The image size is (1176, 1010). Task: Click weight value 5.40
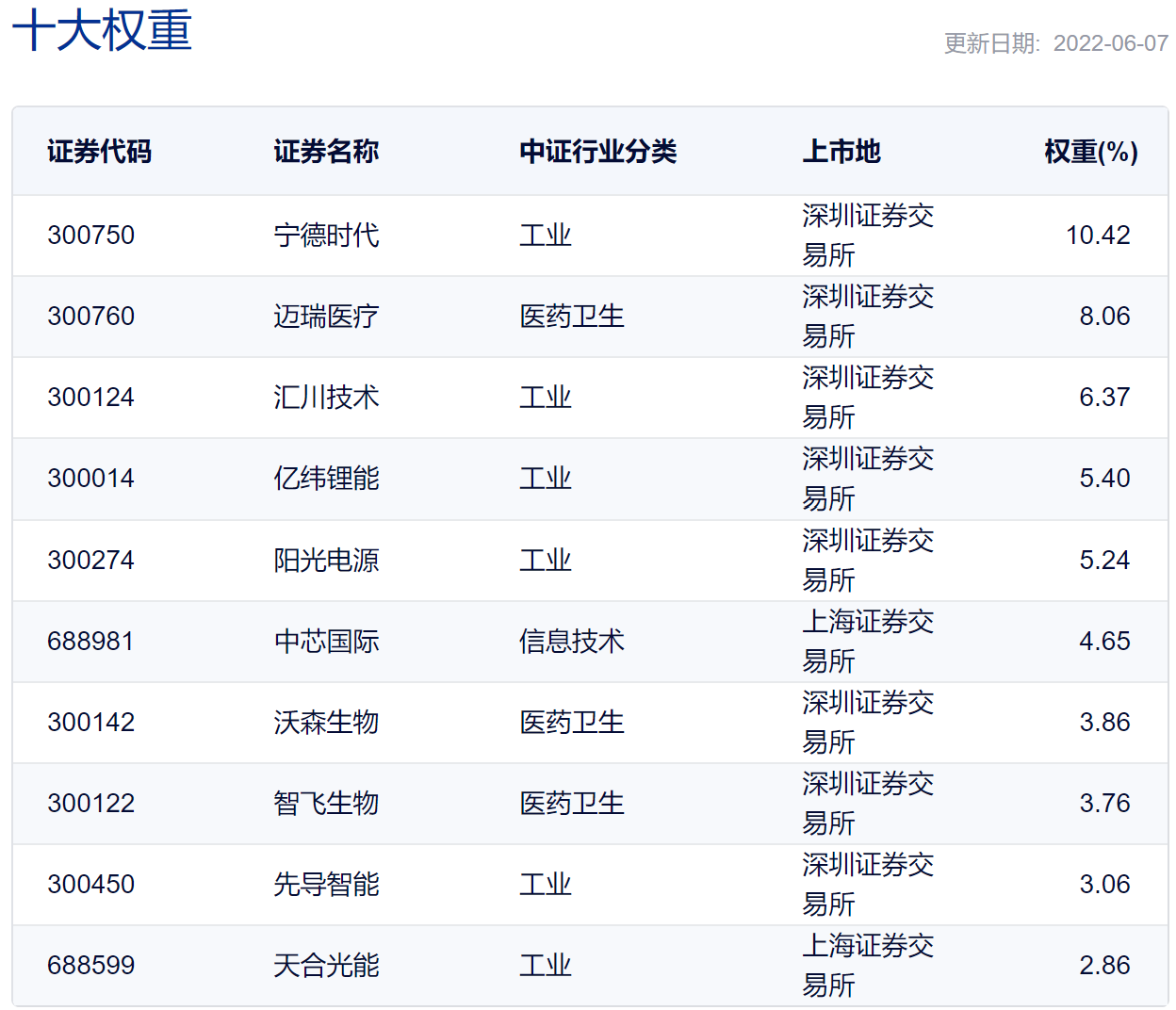click(x=1104, y=478)
